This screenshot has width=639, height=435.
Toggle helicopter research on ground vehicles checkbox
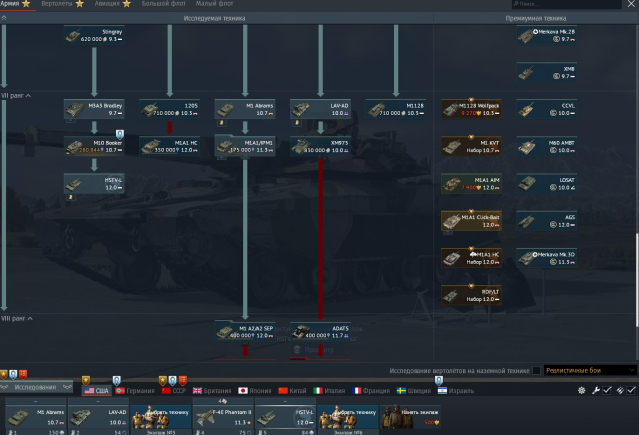click(537, 370)
